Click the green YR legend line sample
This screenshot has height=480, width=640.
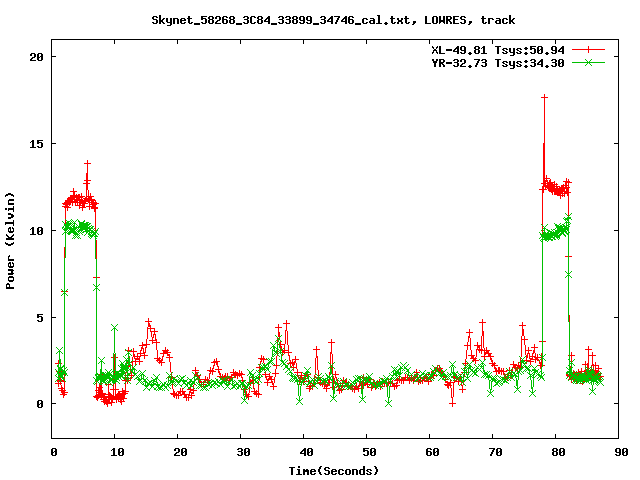pyautogui.click(x=588, y=62)
